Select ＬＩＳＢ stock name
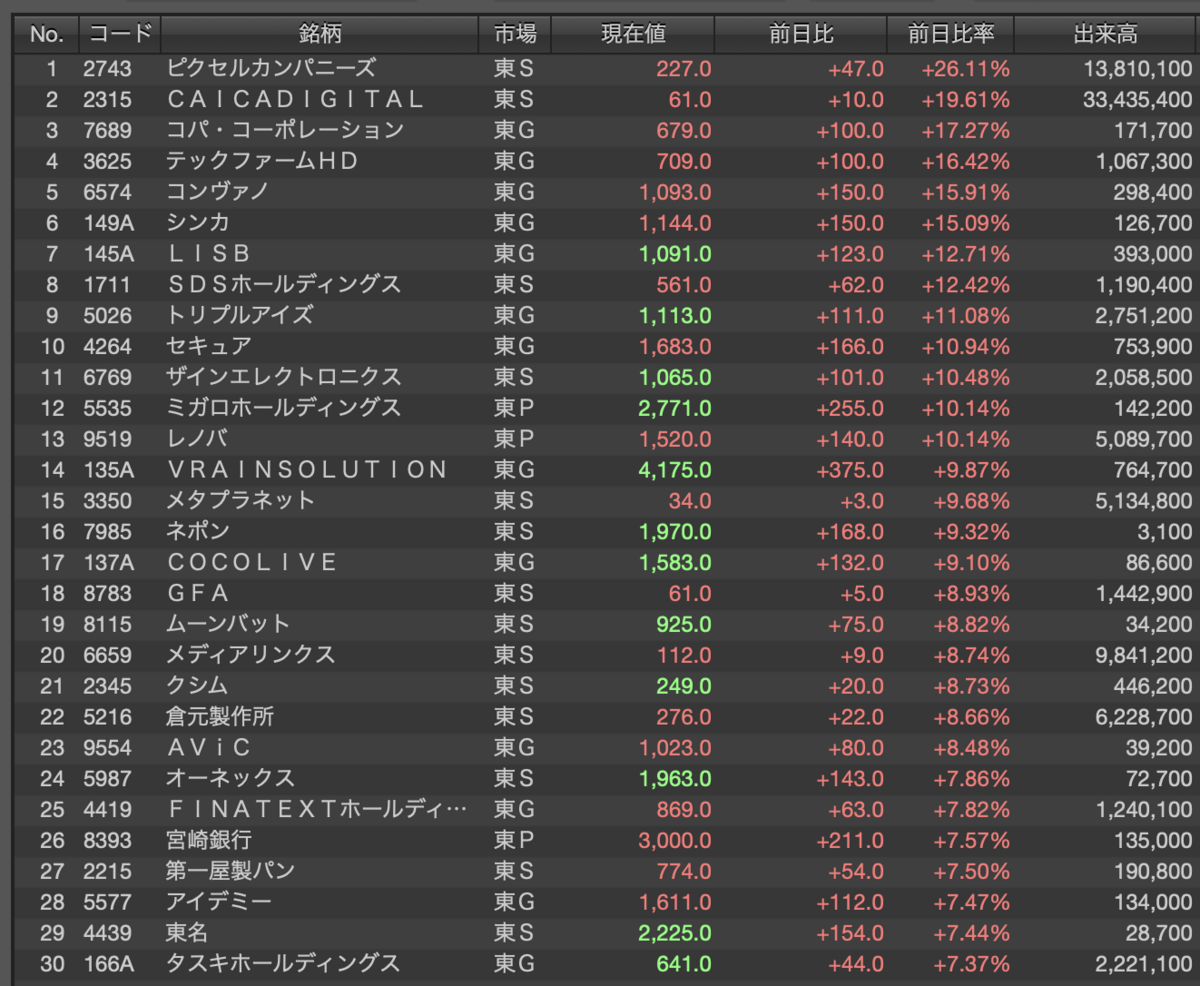 pos(208,254)
